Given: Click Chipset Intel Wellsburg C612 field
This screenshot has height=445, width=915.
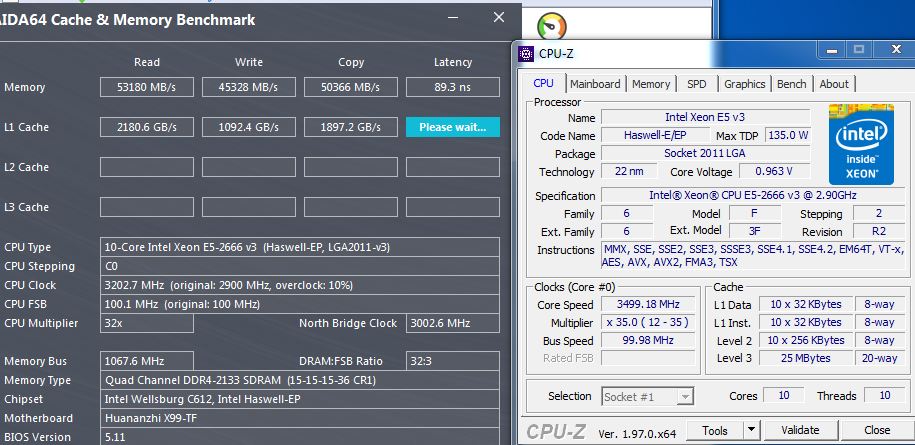Looking at the screenshot, I should click(299, 400).
